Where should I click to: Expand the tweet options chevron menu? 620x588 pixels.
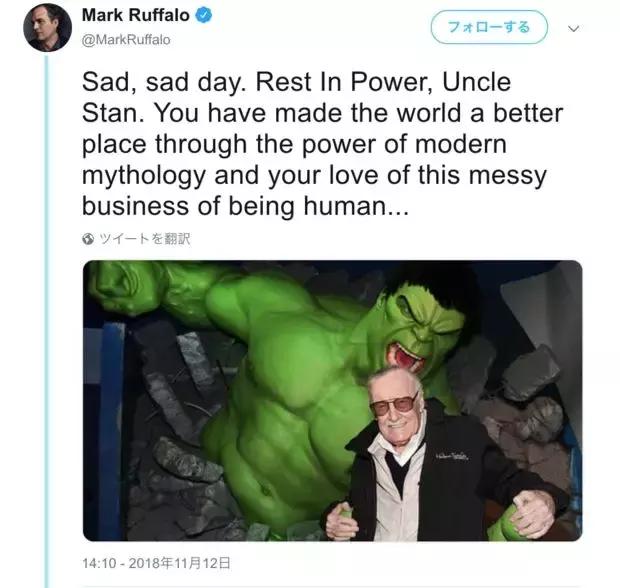[573, 28]
